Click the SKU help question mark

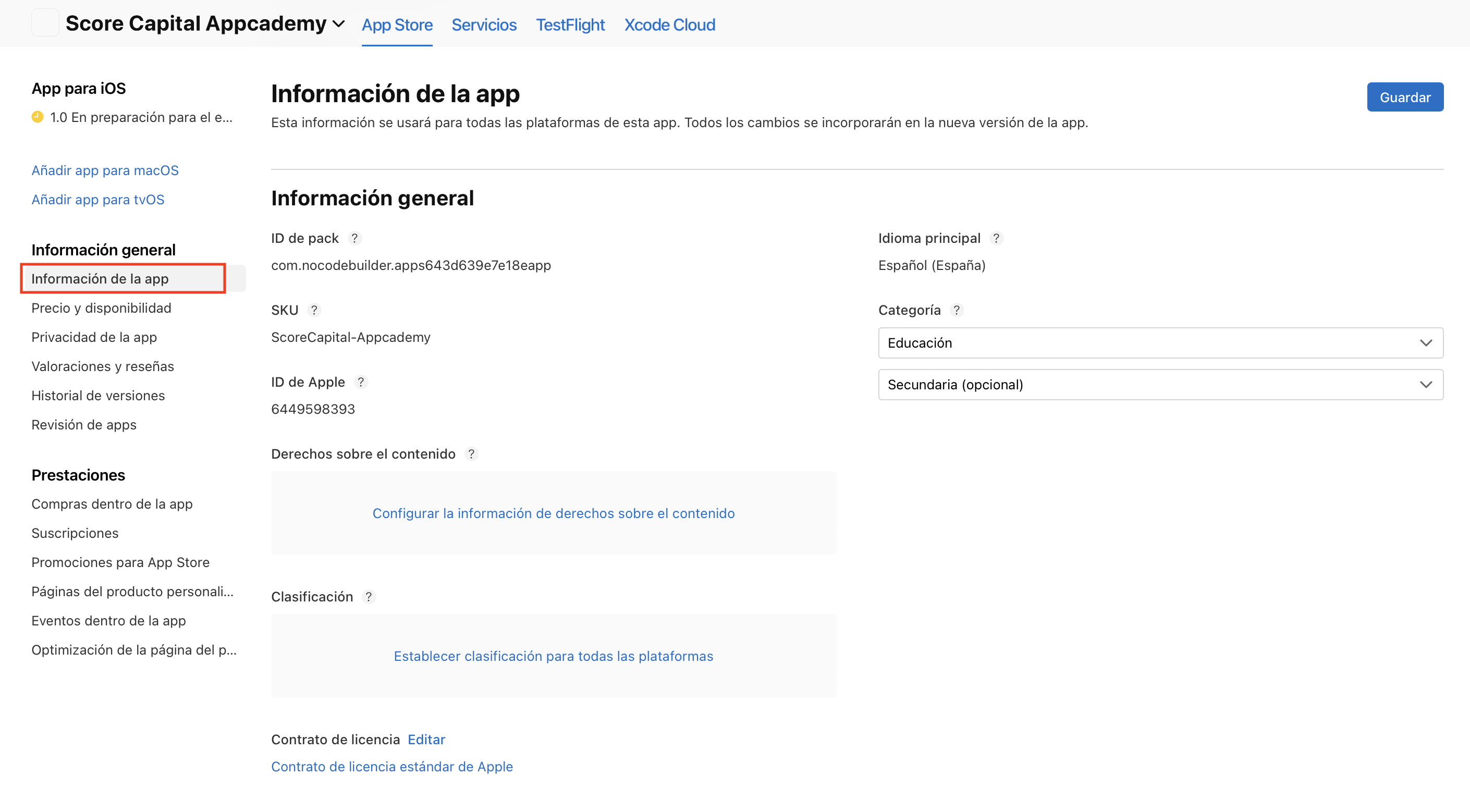click(314, 311)
